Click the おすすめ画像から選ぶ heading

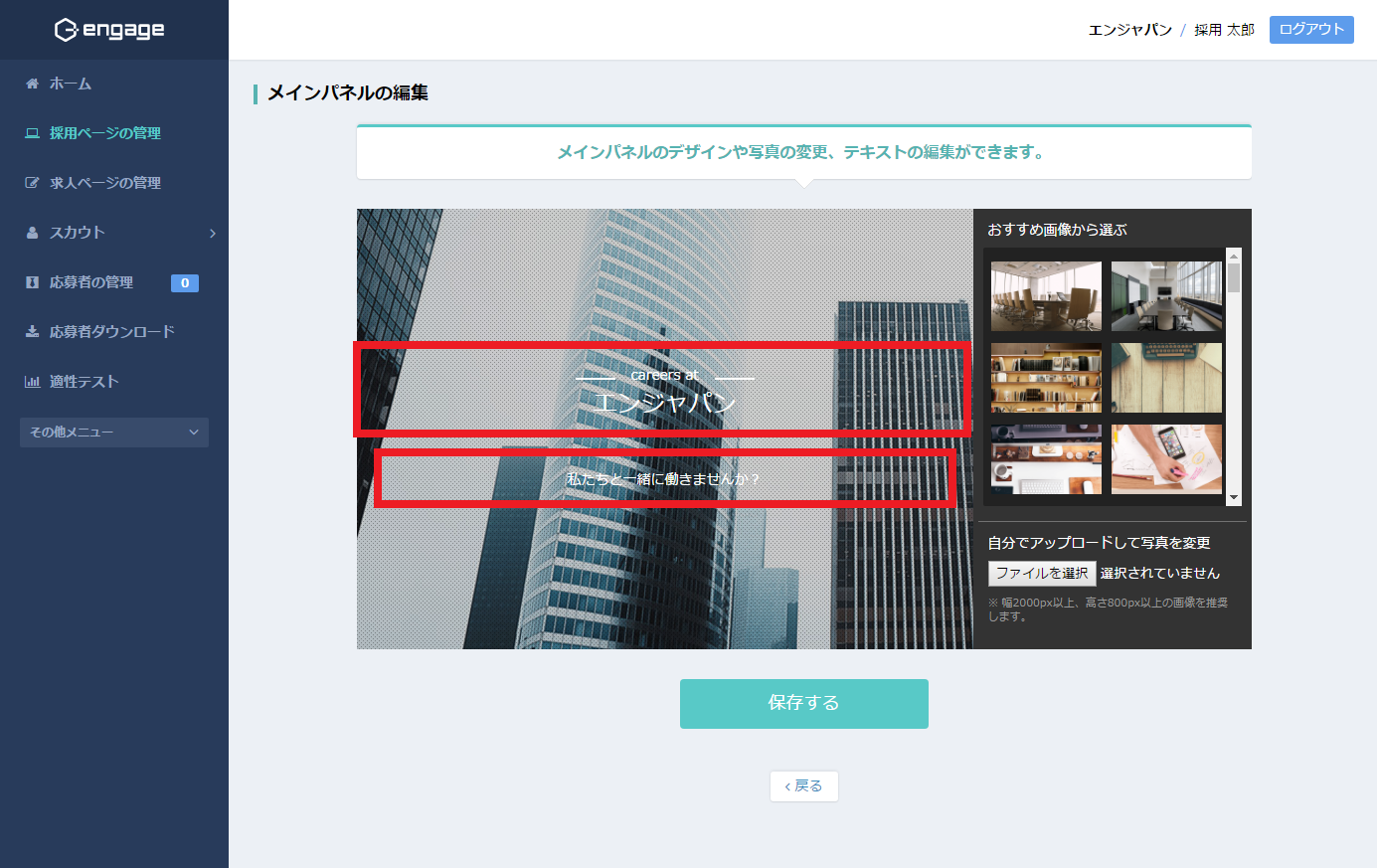(1057, 230)
